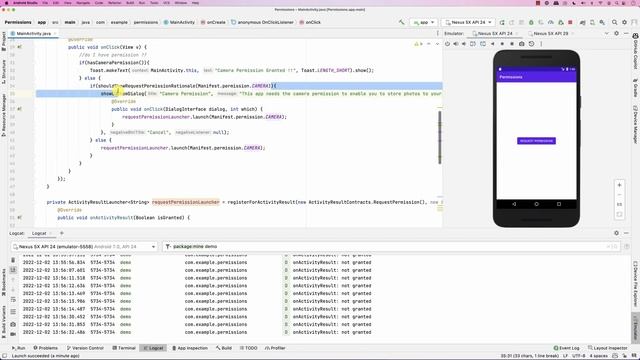Open the File menu
Viewport: 640px width, 360px height.
(x=45, y=3)
